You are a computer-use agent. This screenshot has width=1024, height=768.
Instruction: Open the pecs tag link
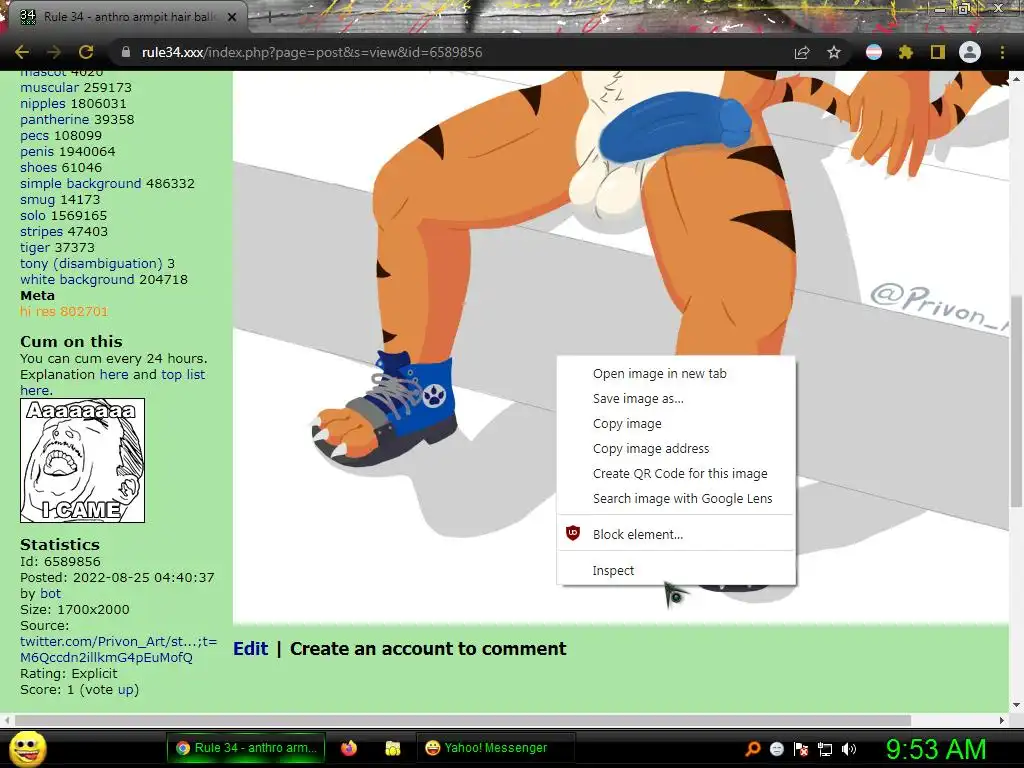tap(34, 135)
